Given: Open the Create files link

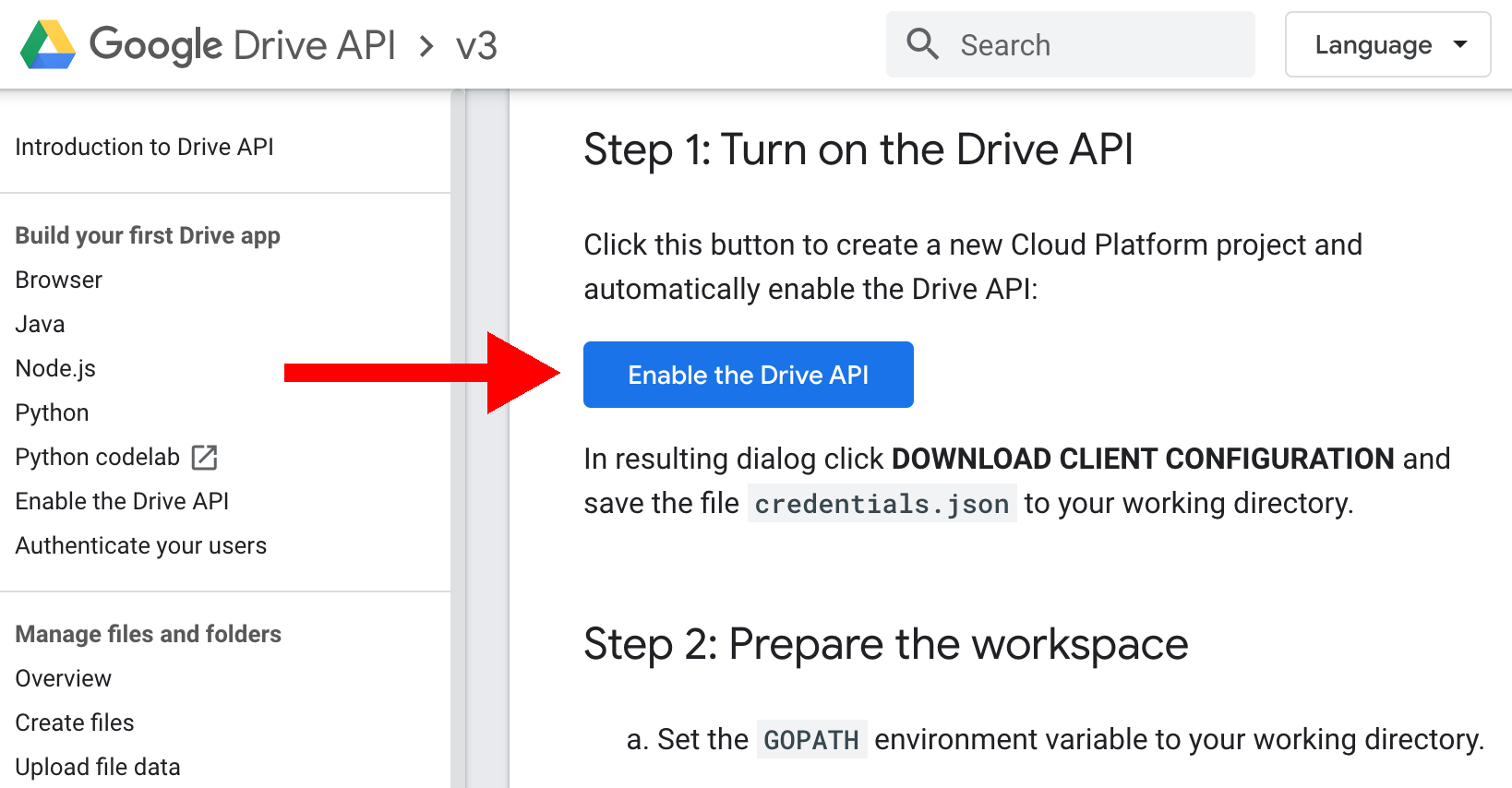Looking at the screenshot, I should click(x=75, y=722).
